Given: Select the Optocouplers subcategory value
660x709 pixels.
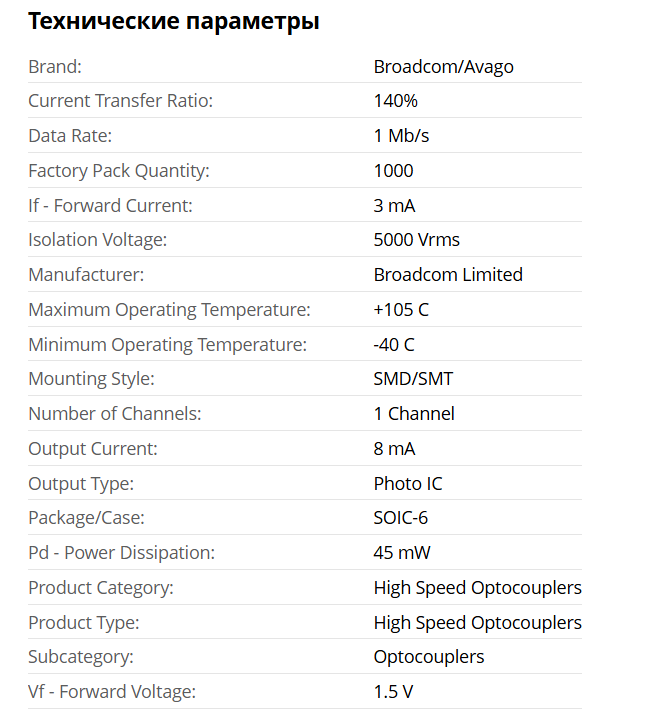Looking at the screenshot, I should pyautogui.click(x=428, y=657).
